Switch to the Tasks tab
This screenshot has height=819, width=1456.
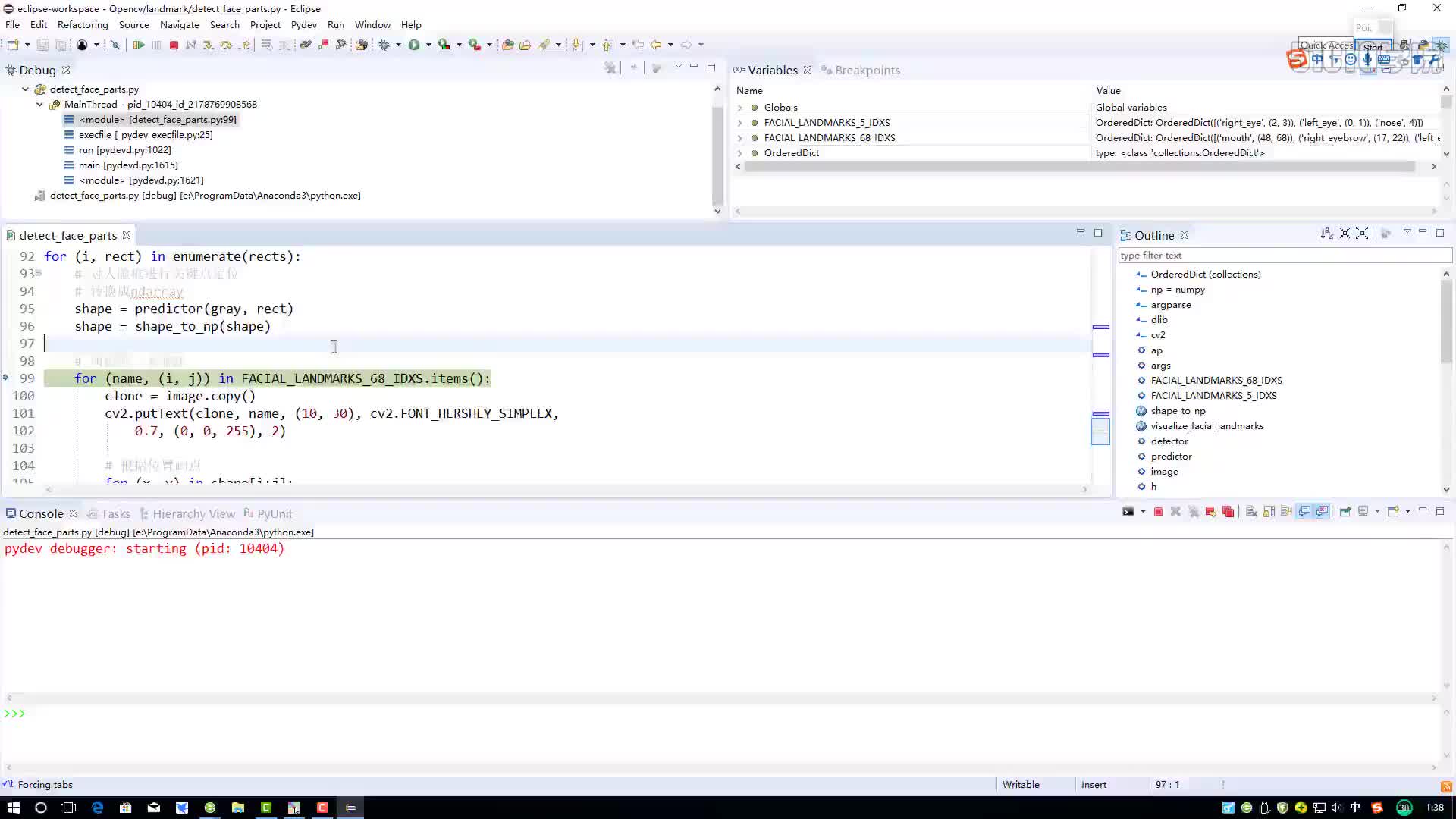pyautogui.click(x=108, y=513)
